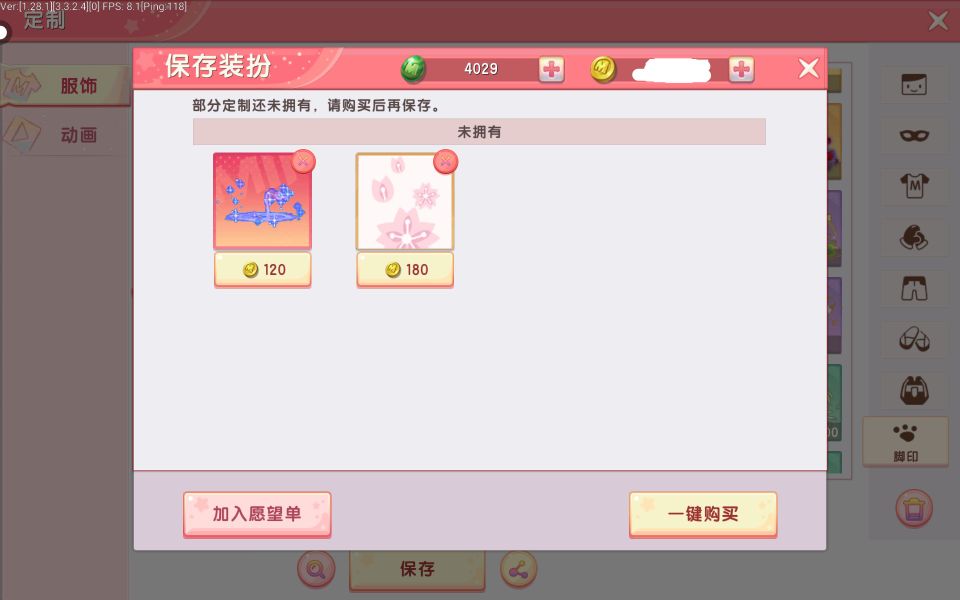Add more green gems with plus button
The width and height of the screenshot is (960, 600).
tap(551, 69)
